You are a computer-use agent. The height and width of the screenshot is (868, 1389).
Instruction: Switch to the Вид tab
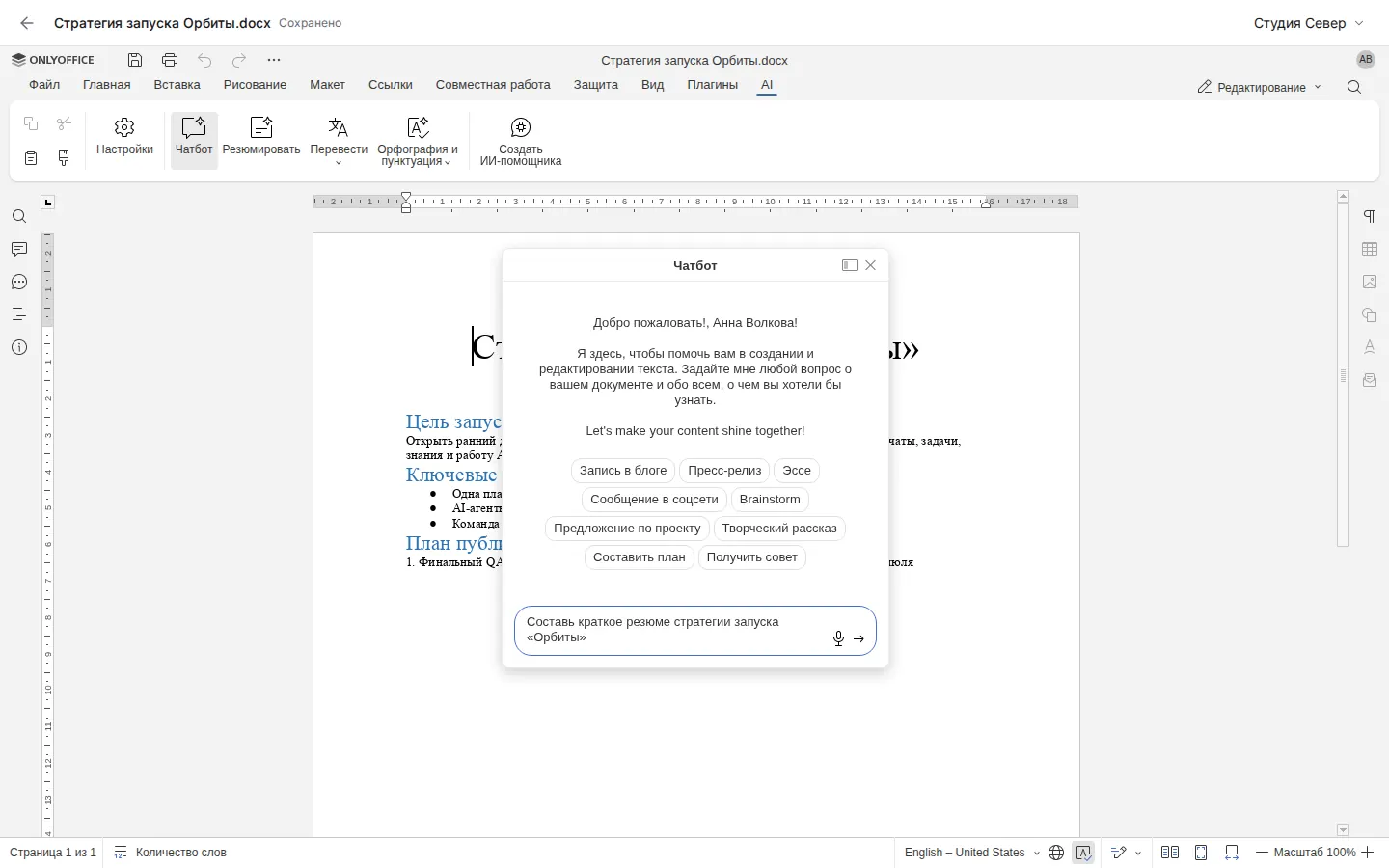pos(653,85)
